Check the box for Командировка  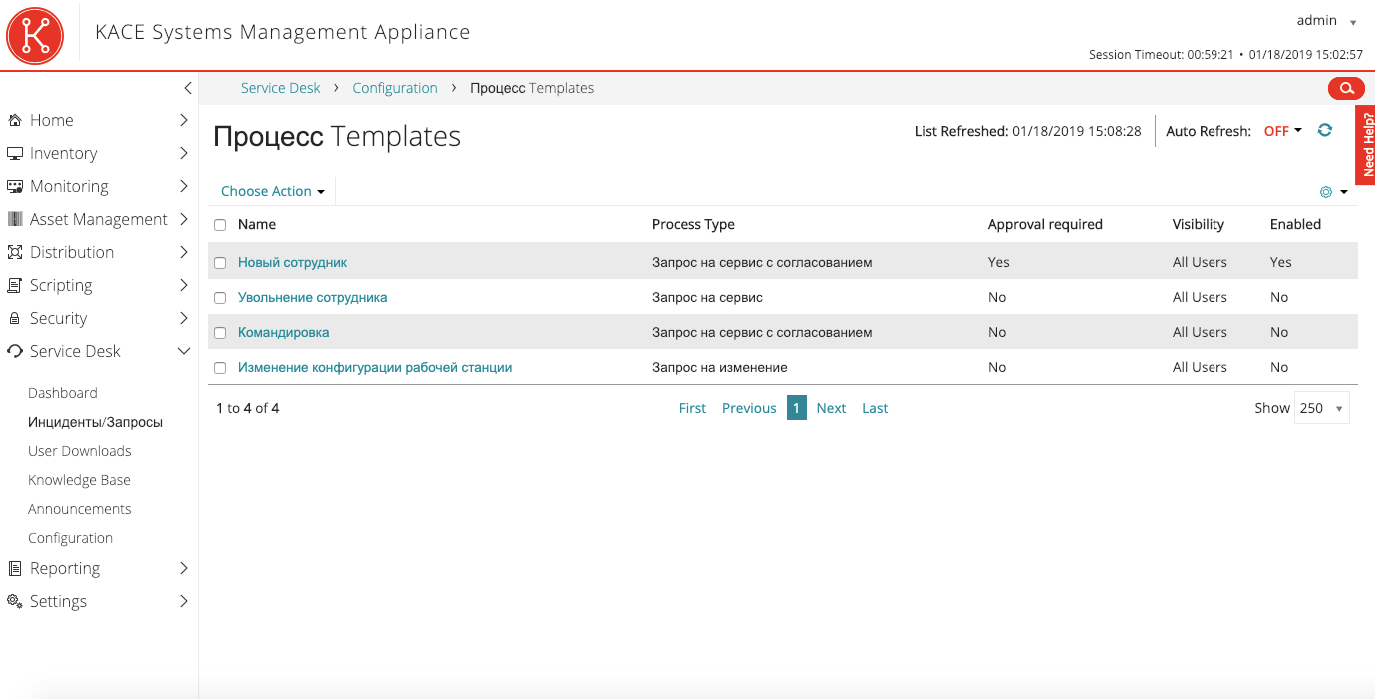tap(220, 333)
